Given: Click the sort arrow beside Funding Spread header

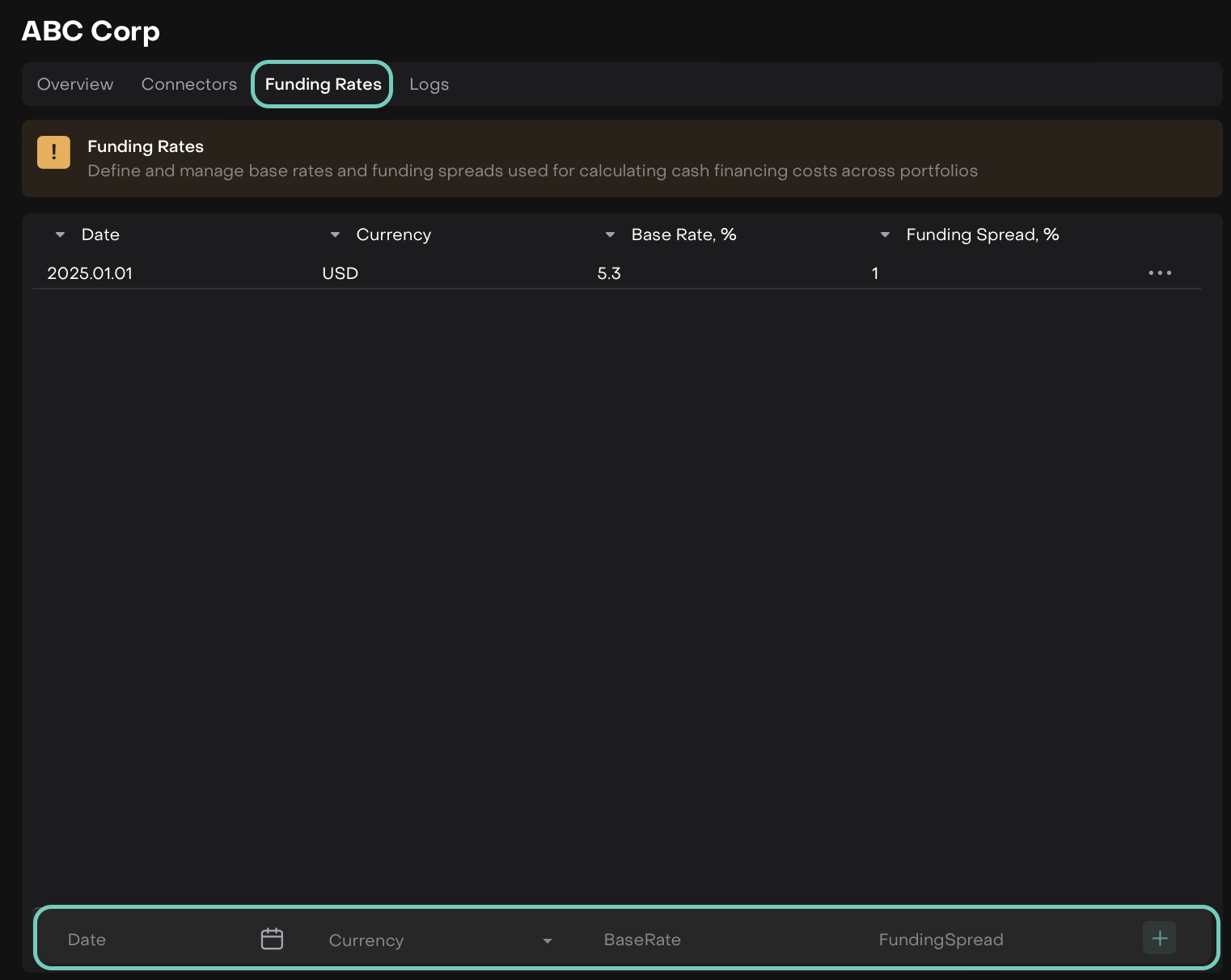Looking at the screenshot, I should pos(885,235).
